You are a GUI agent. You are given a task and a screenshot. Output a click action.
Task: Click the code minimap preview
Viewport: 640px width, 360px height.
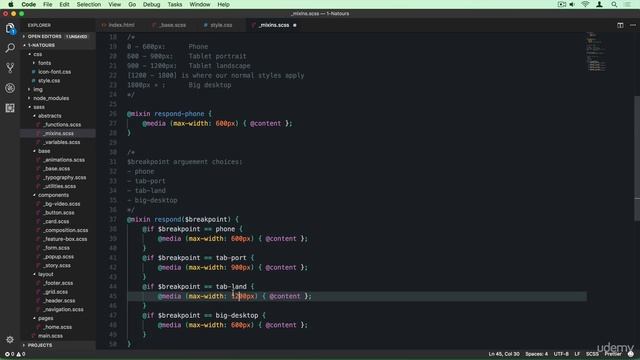coord(596,52)
